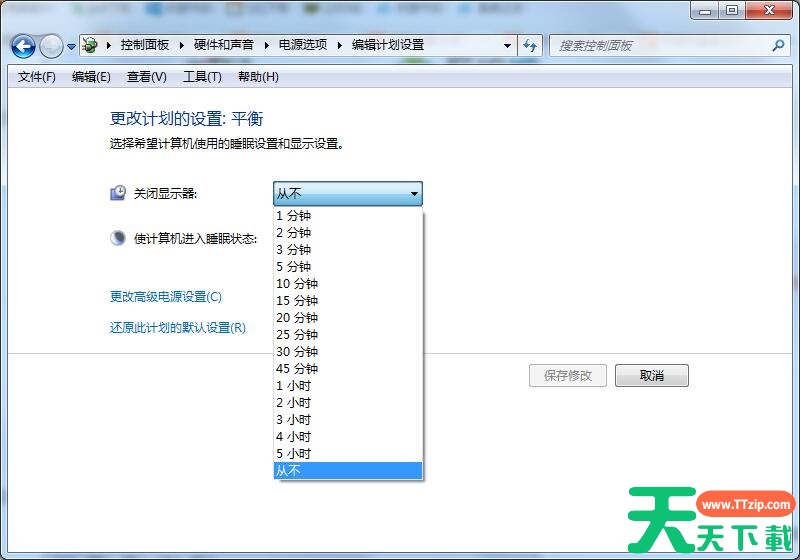Select 1 小时 in the list
Screen dimensions: 800x560
348,386
